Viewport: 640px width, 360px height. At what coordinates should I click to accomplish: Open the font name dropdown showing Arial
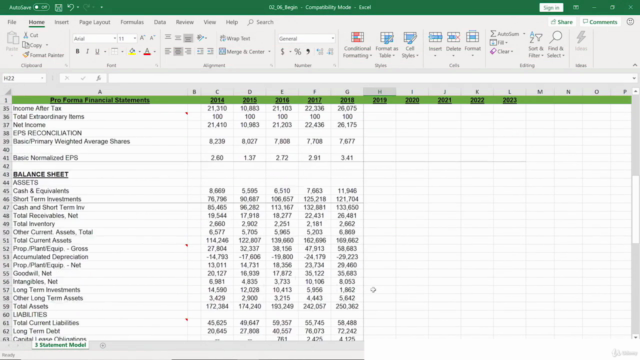[114, 38]
